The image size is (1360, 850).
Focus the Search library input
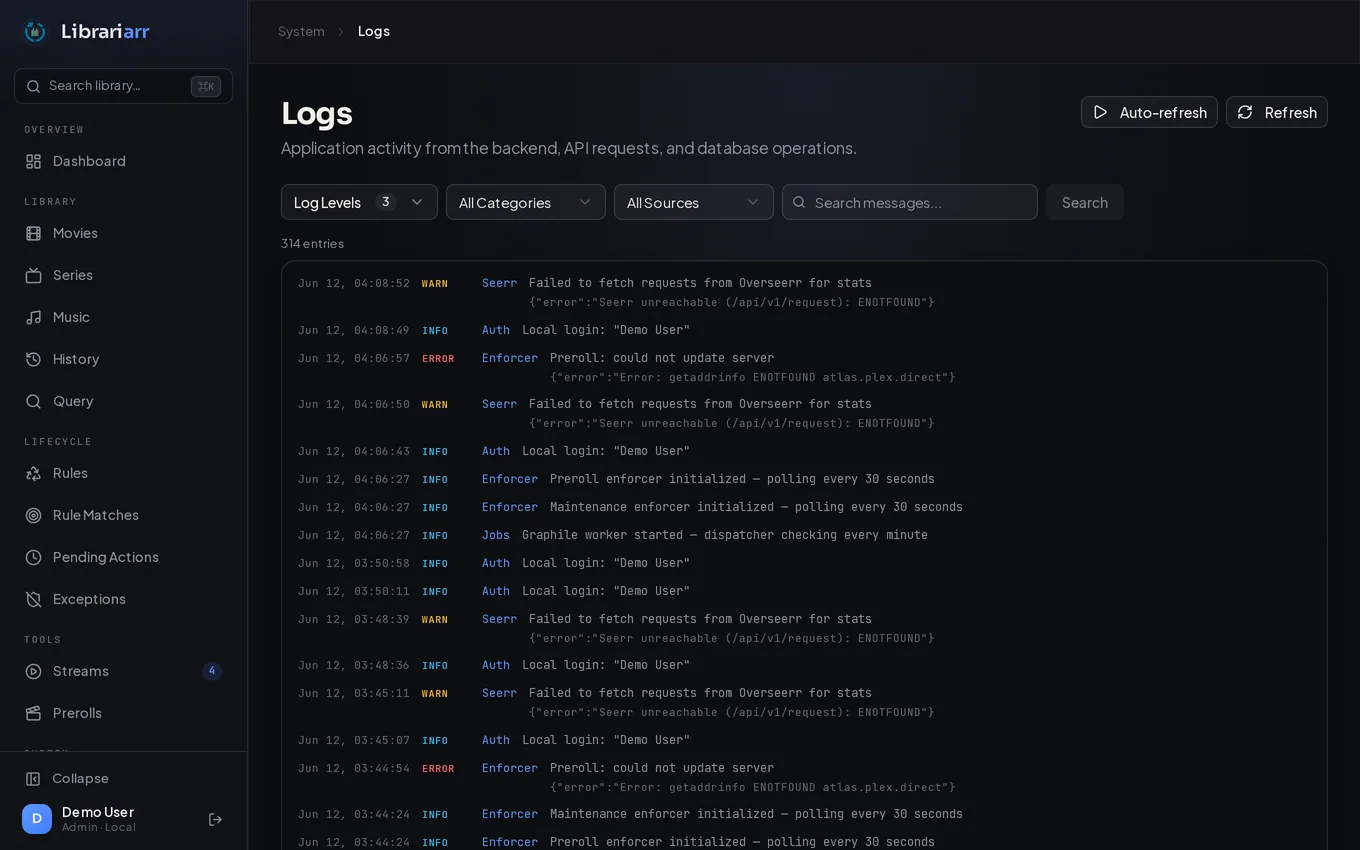coord(123,86)
